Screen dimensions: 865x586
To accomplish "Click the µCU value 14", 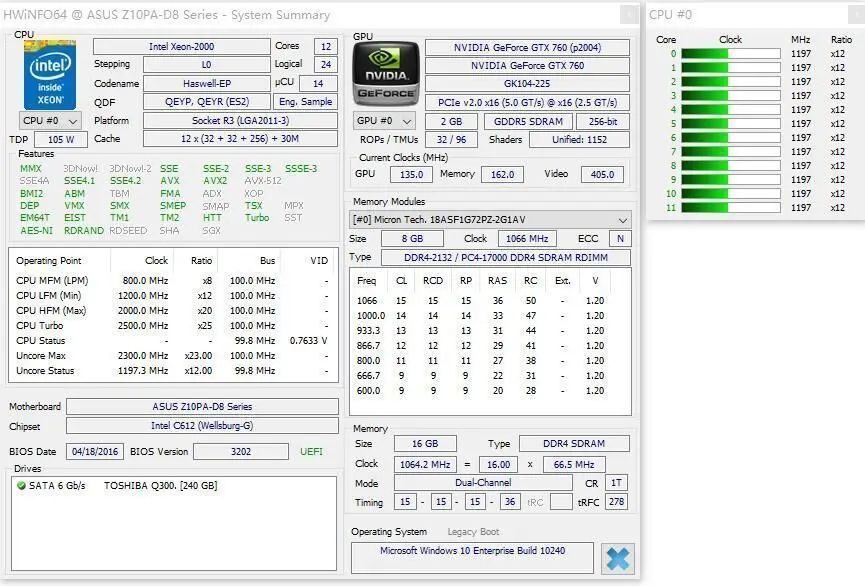I will tap(318, 83).
